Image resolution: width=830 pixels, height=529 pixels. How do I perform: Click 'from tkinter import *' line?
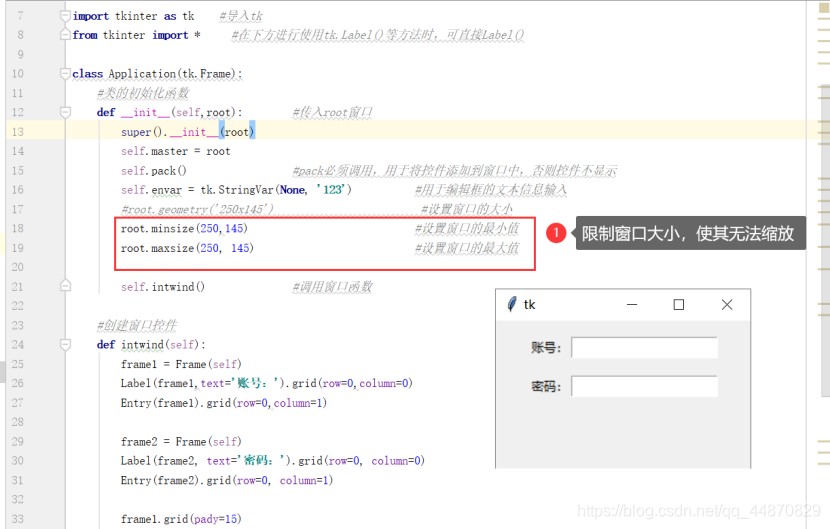136,35
